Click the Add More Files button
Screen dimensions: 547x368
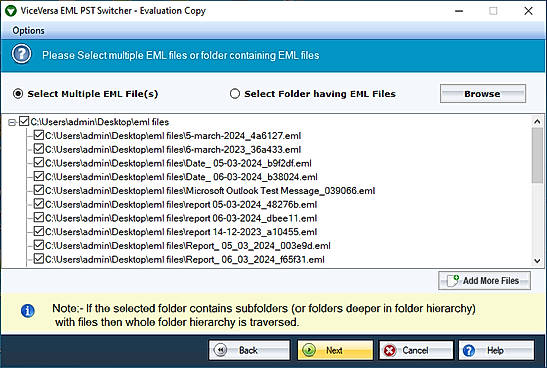[x=485, y=280]
